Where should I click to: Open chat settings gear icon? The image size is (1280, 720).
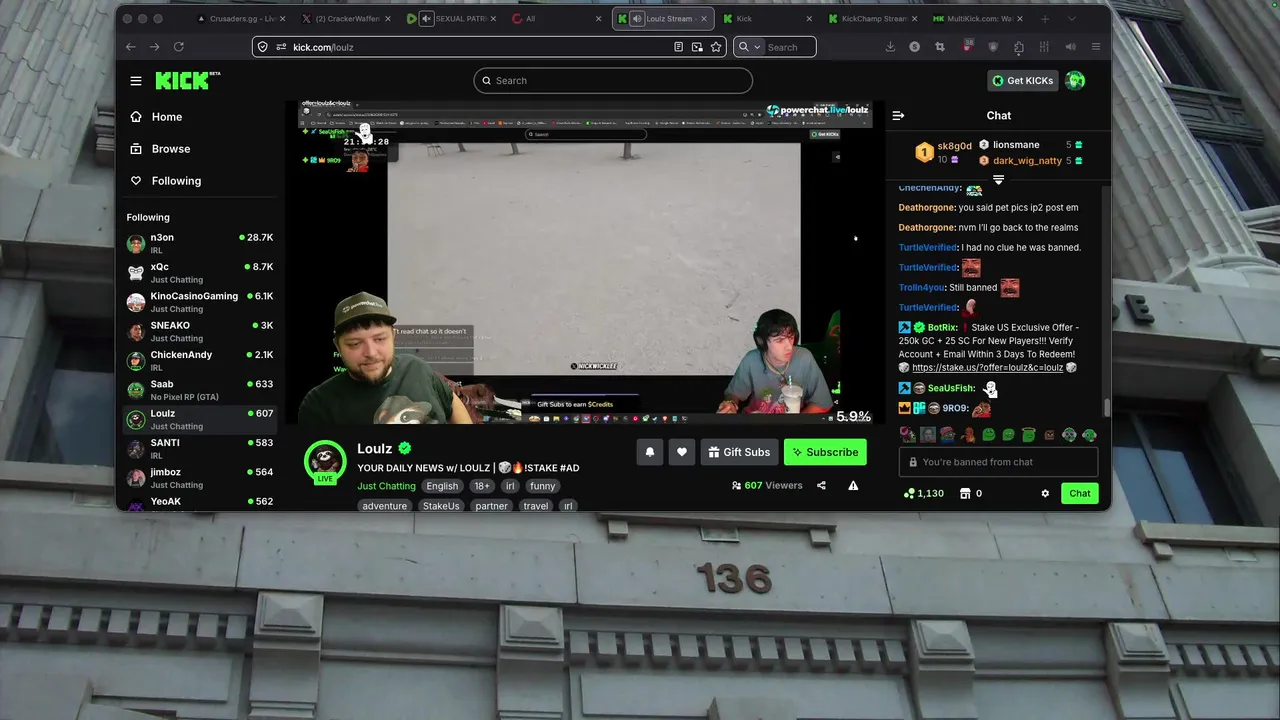[1045, 493]
